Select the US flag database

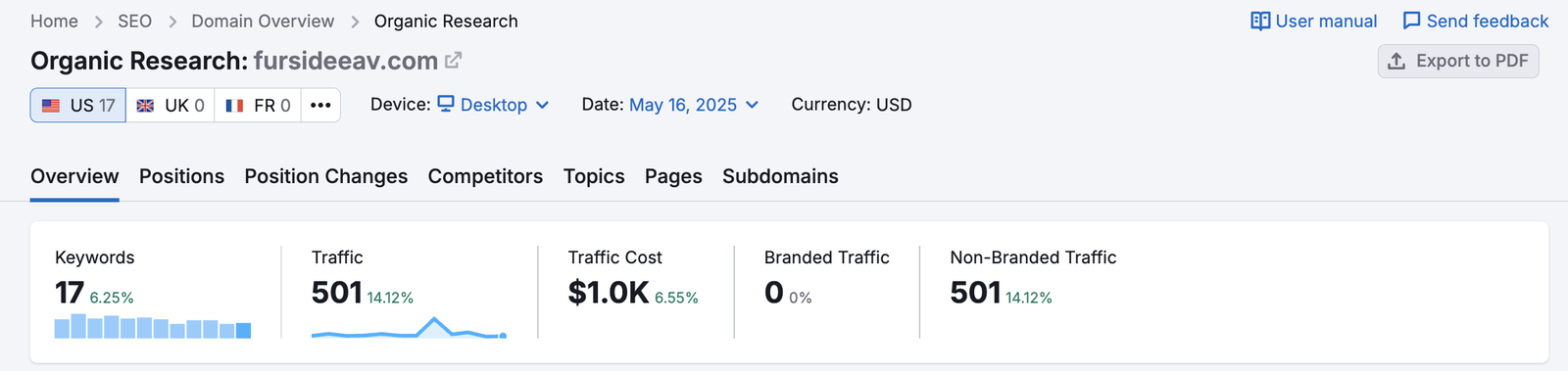pos(78,105)
